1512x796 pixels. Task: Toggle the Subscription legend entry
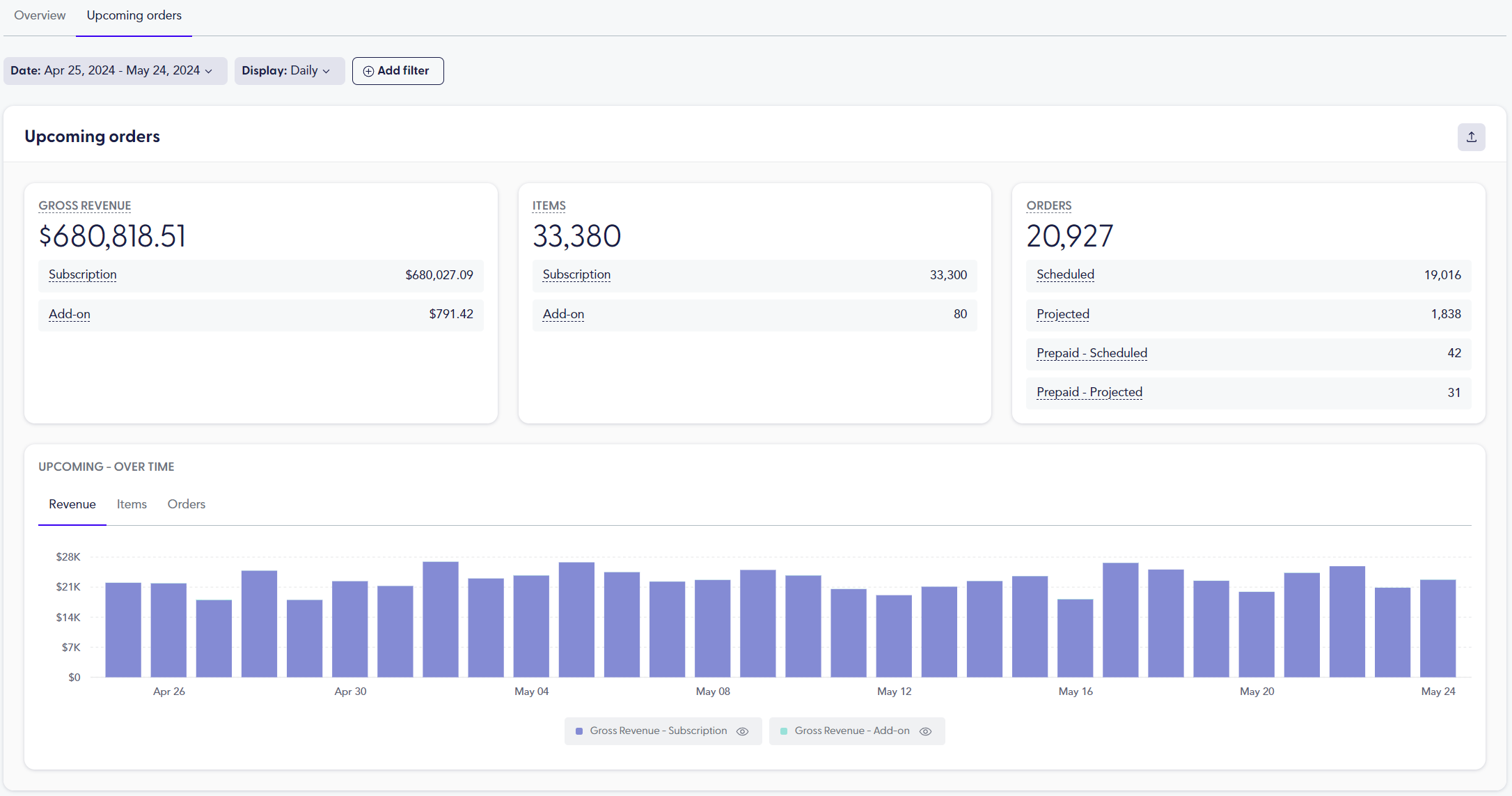click(657, 731)
